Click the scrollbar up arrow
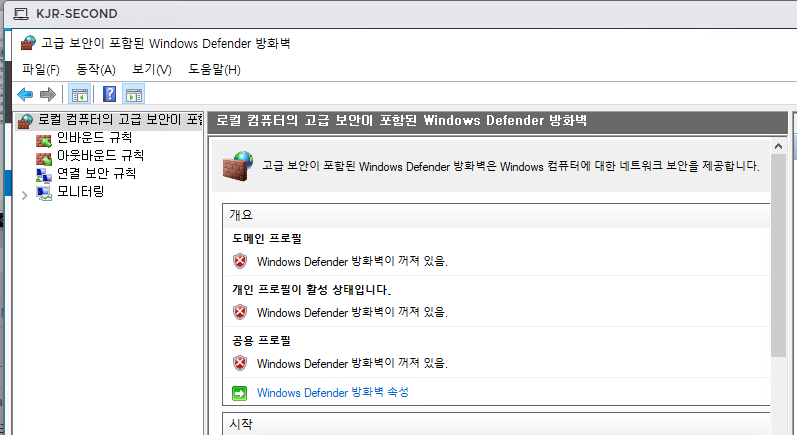Screen dimensions: 797x435 pyautogui.click(x=778, y=147)
